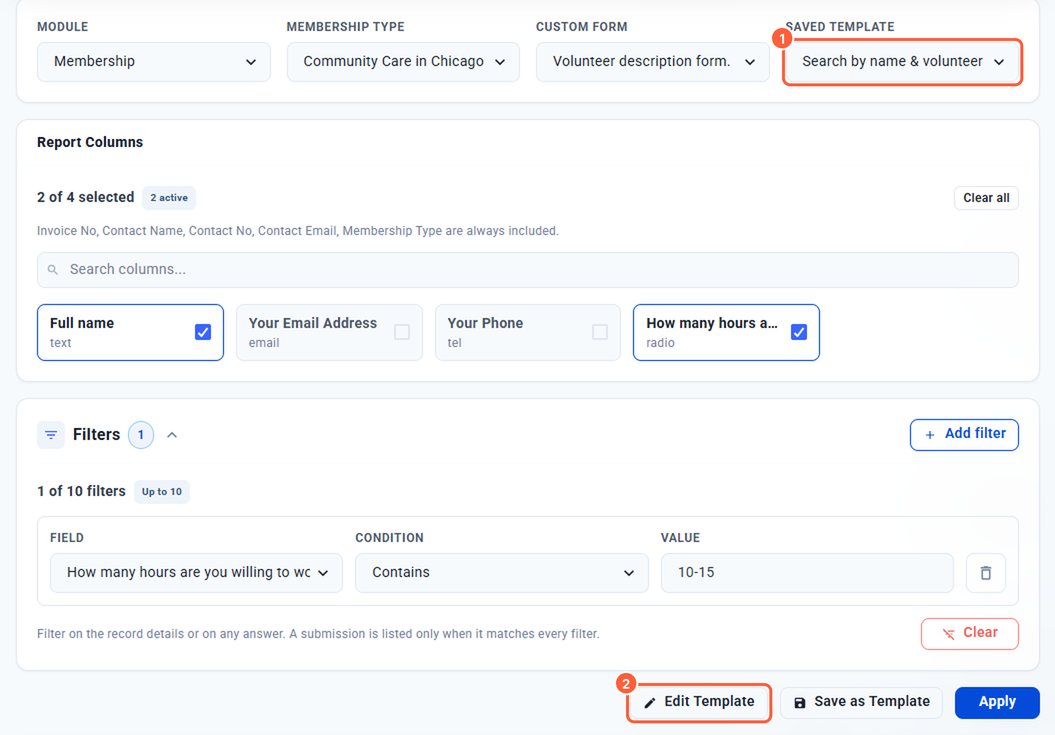Click the Add filter button
The height and width of the screenshot is (735, 1055).
964,435
